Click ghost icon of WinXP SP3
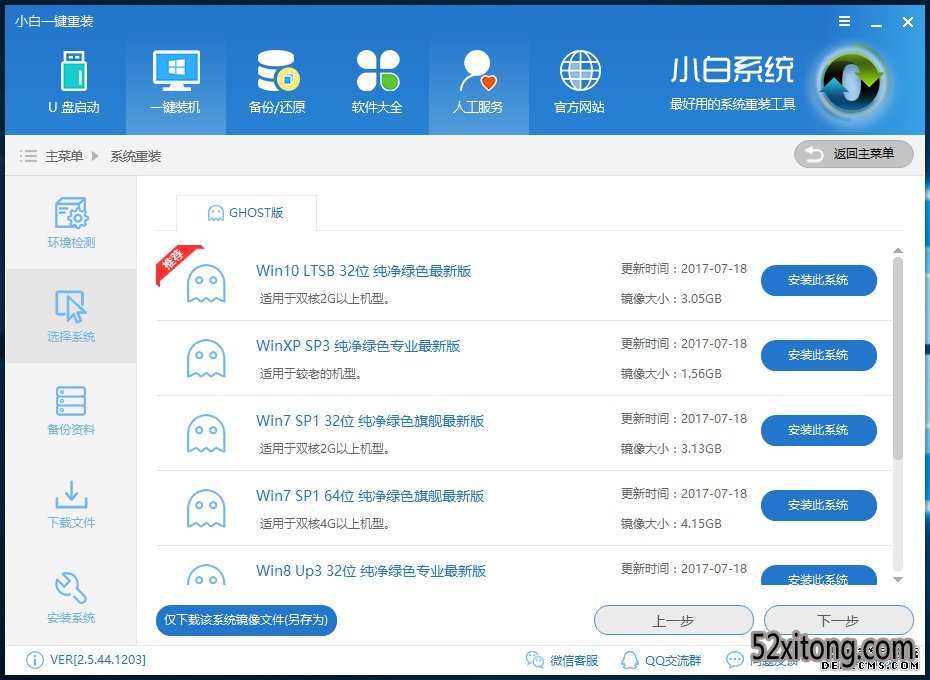Screen dimensions: 930x680 [x=206, y=358]
